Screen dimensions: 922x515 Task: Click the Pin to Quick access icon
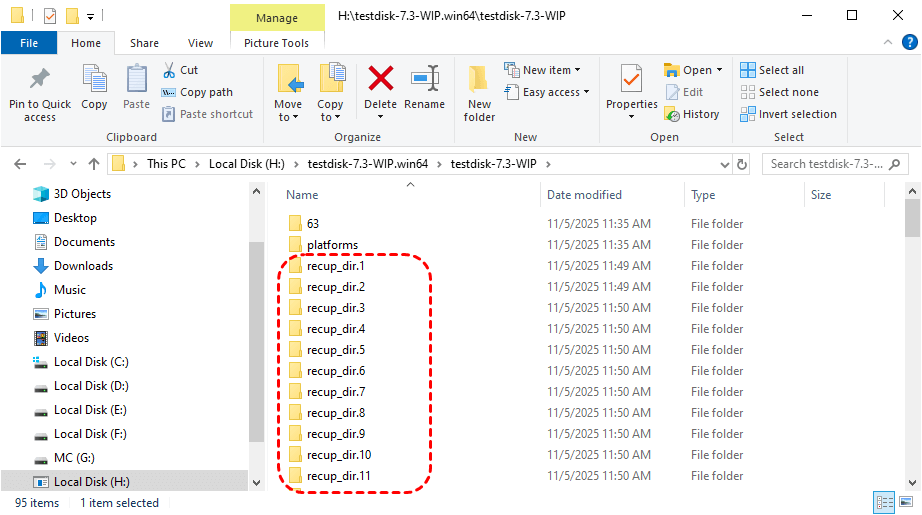(40, 80)
